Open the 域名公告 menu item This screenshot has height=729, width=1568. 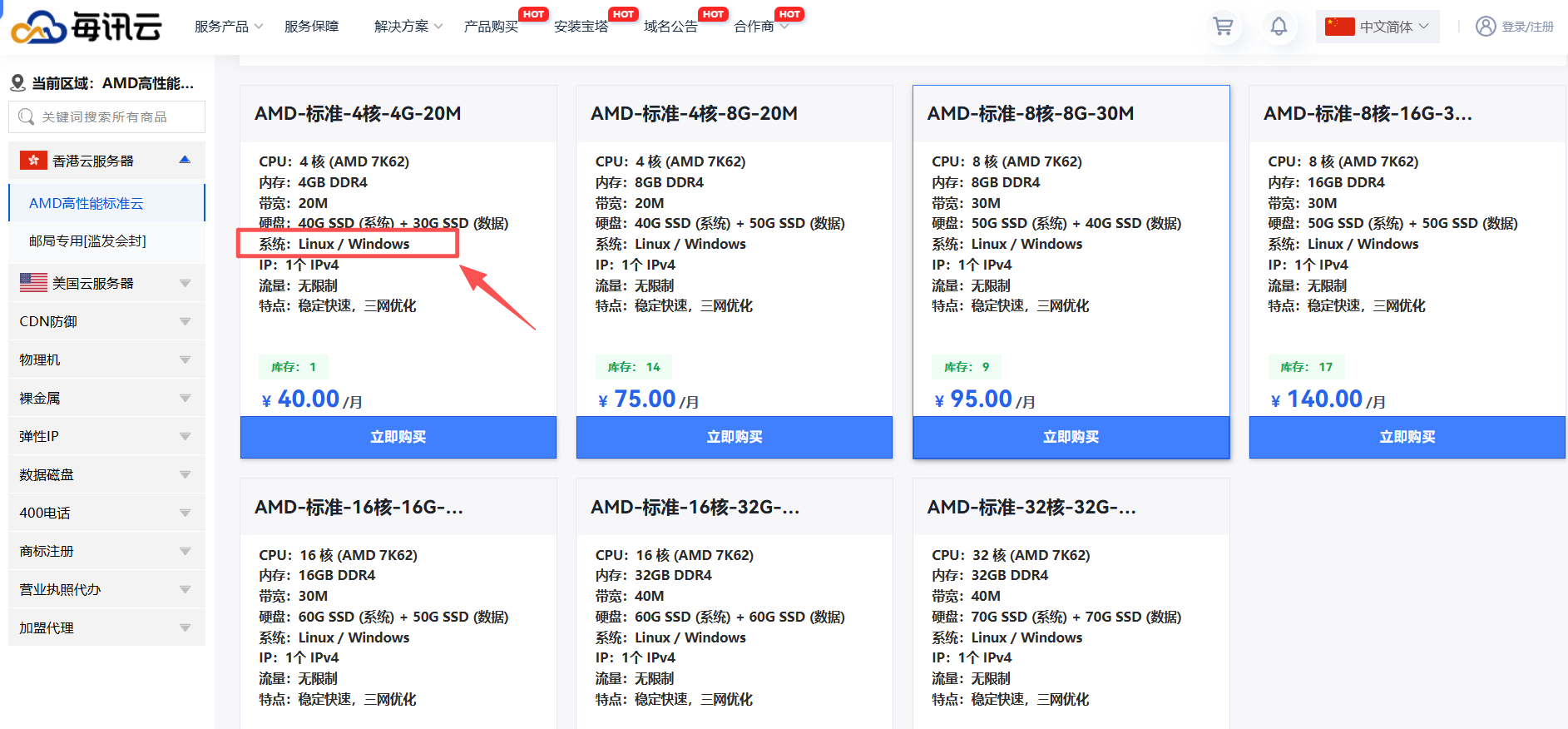coord(670,27)
